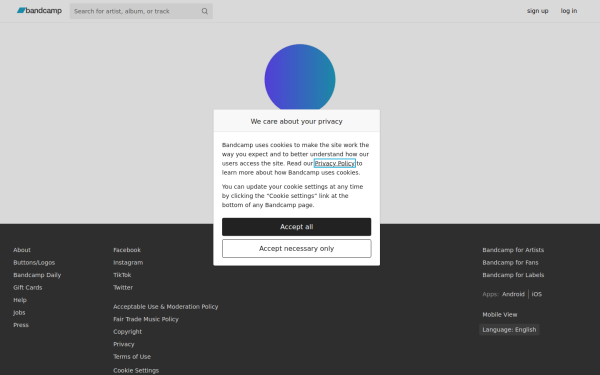Screen dimensions: 600x375
Task: Open the Android app link
Action: (x=513, y=294)
